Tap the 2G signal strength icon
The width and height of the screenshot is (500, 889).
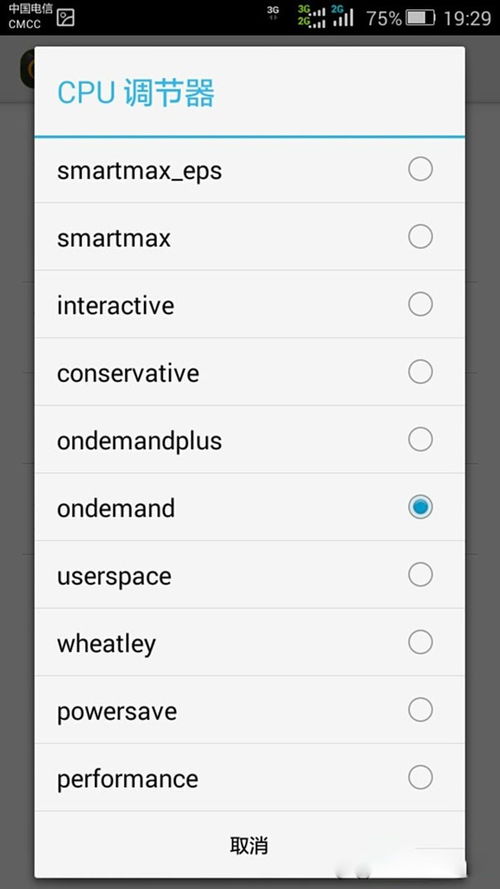pos(342,16)
